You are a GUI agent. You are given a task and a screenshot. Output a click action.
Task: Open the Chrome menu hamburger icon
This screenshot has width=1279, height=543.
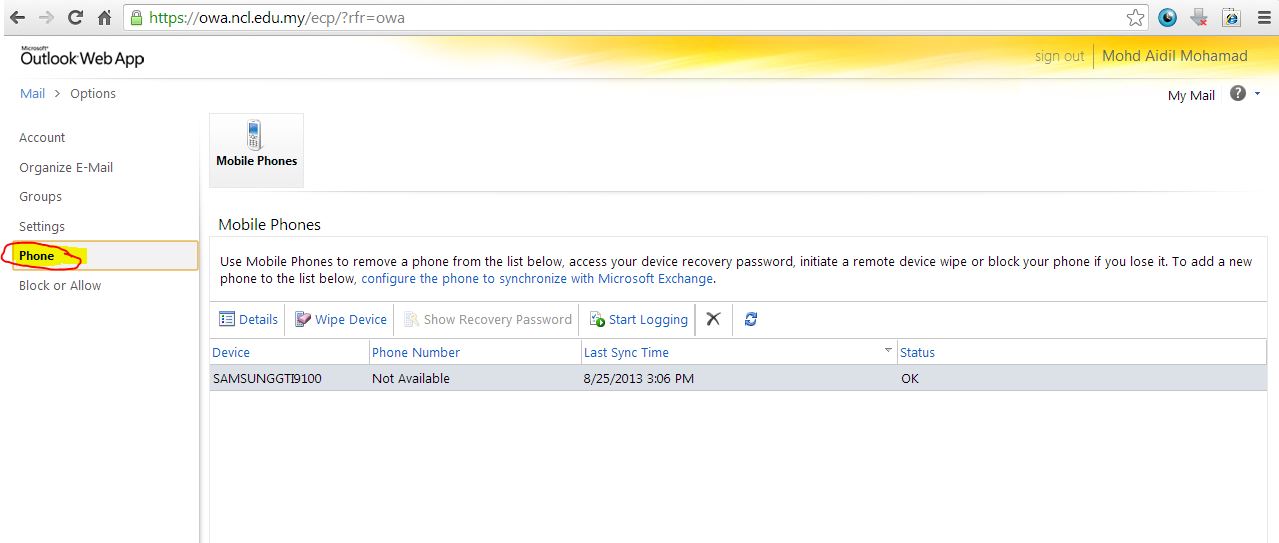1263,18
